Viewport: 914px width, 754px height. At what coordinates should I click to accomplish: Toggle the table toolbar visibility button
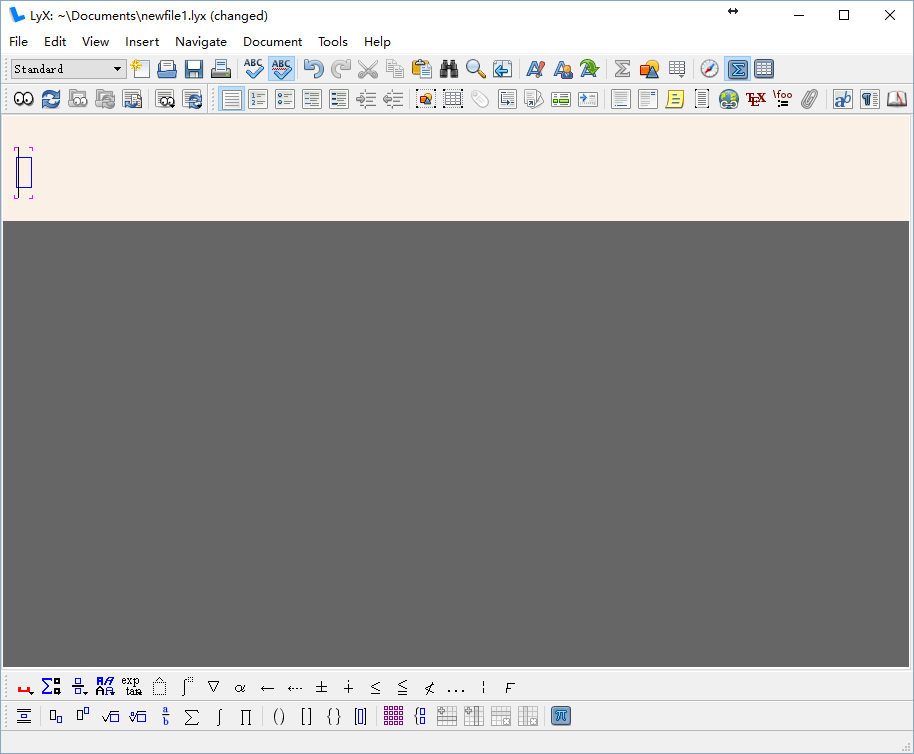tap(763, 69)
